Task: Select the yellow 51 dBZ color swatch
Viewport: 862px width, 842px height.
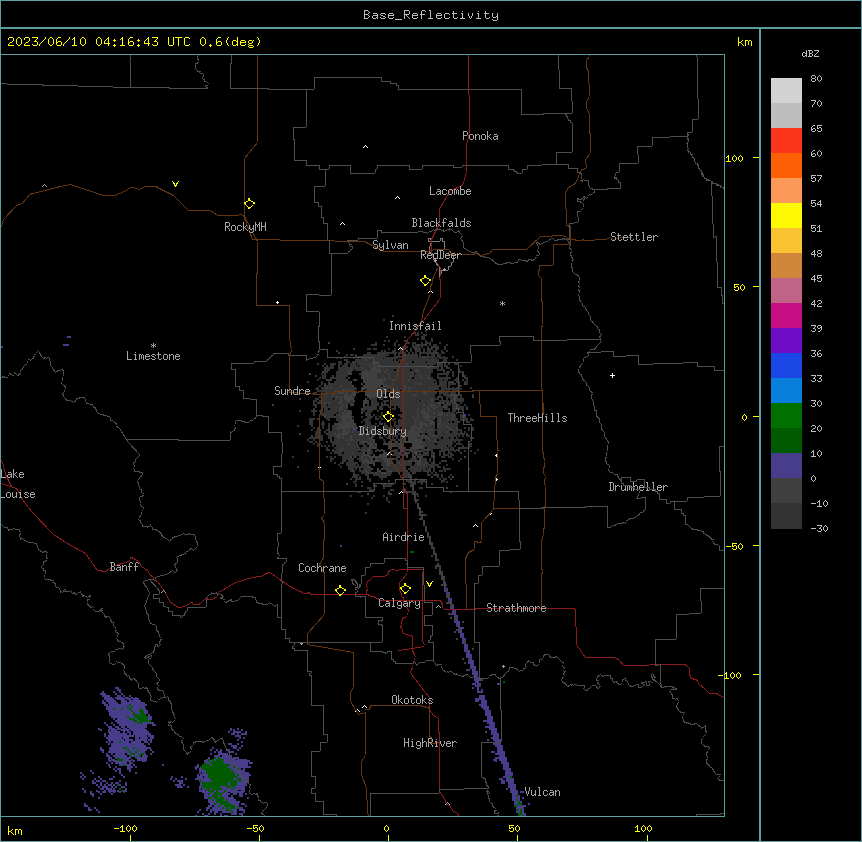Action: 786,215
